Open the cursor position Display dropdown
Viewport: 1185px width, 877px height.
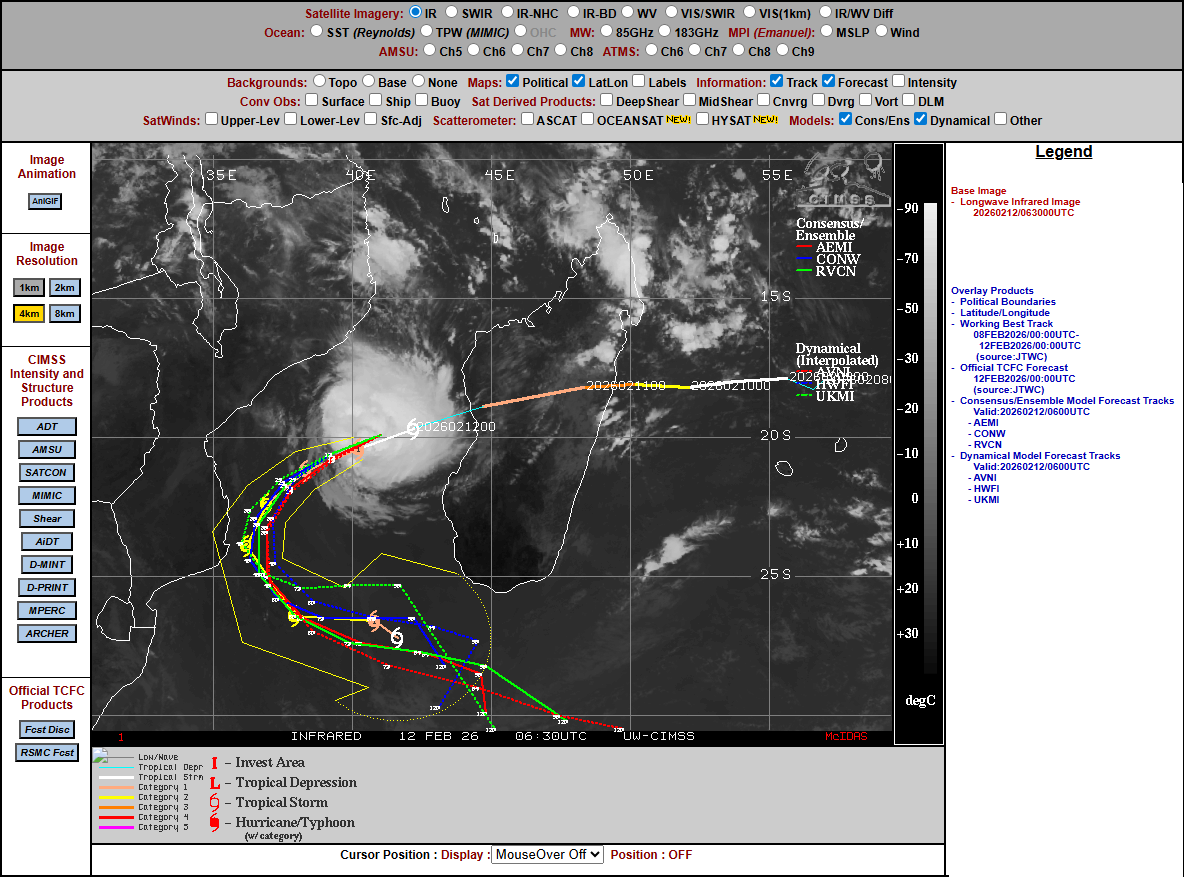click(547, 855)
